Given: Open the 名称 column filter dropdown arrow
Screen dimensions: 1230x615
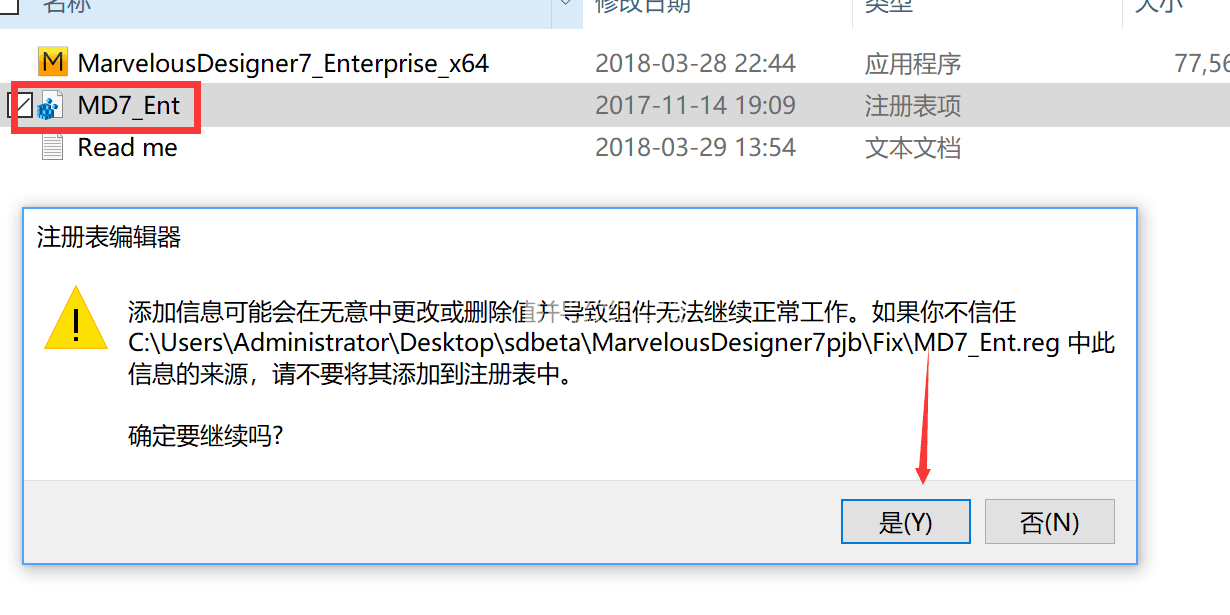Looking at the screenshot, I should [x=567, y=5].
